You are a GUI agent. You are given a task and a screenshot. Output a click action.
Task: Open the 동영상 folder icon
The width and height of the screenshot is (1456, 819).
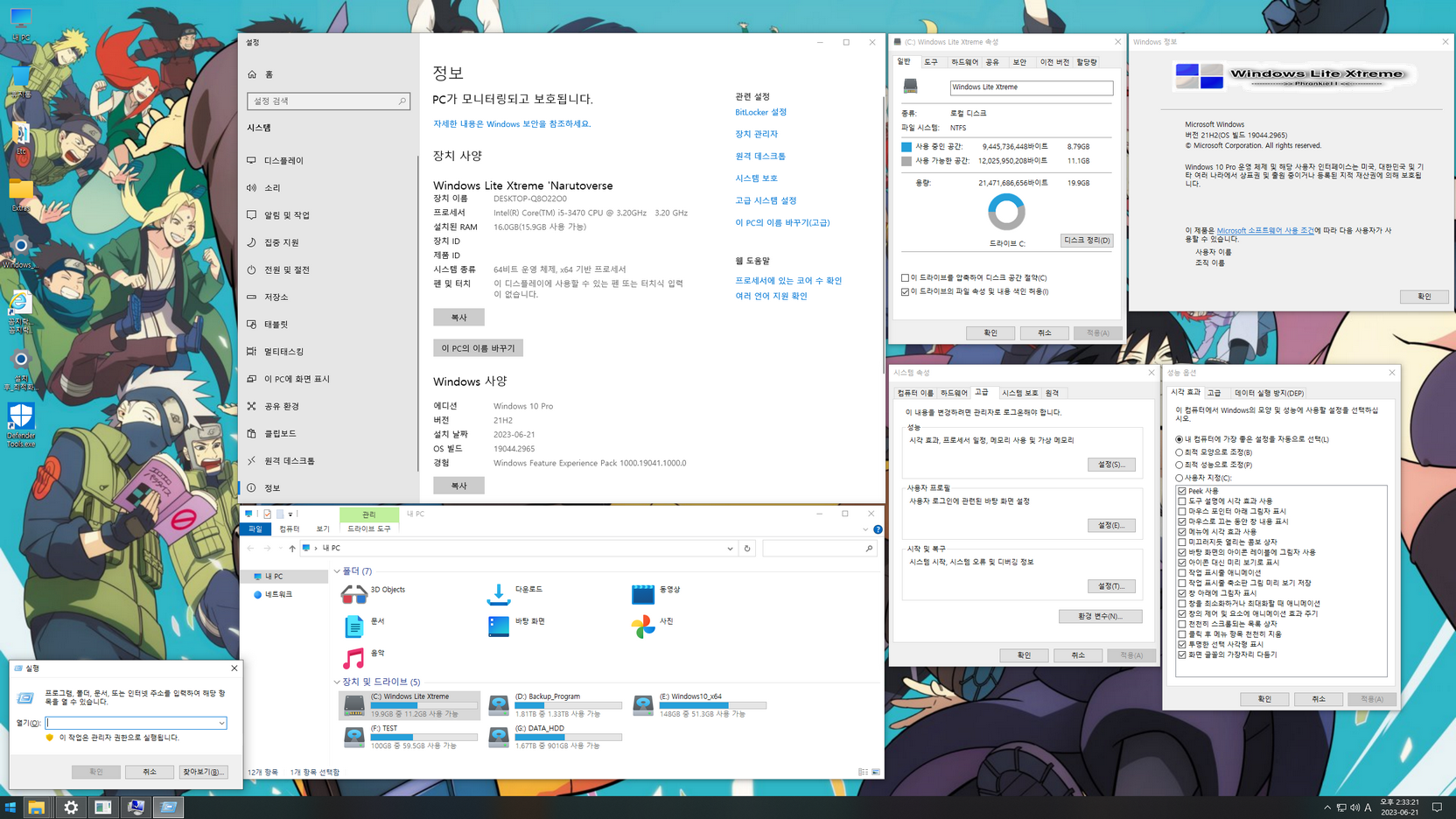point(642,595)
